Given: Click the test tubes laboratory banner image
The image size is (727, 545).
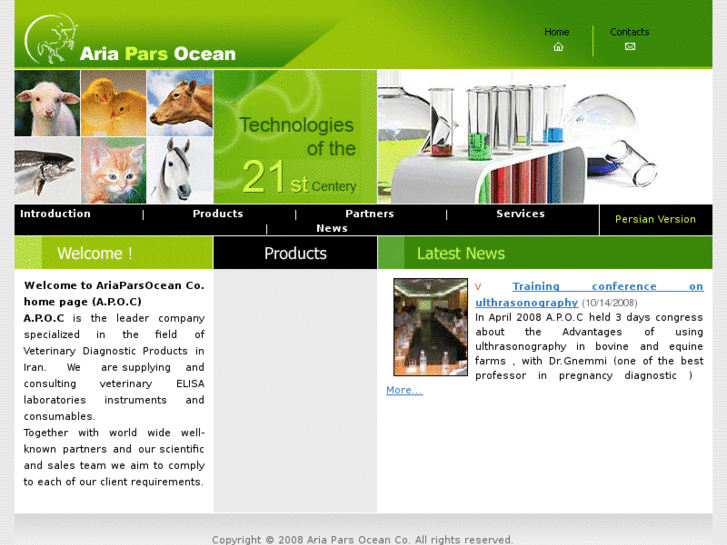Looking at the screenshot, I should pyautogui.click(x=545, y=137).
